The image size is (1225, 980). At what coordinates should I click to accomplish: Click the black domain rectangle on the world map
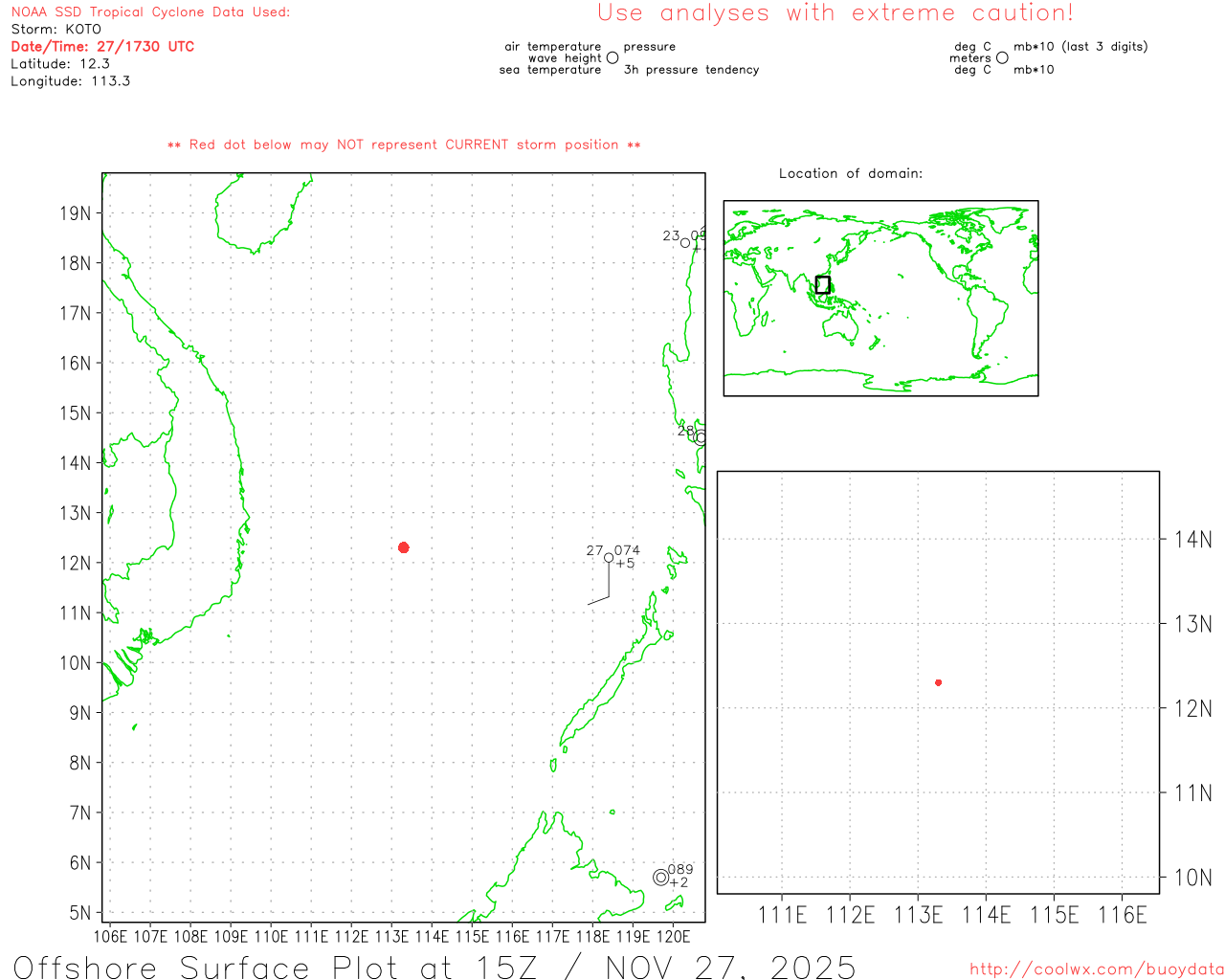823,284
